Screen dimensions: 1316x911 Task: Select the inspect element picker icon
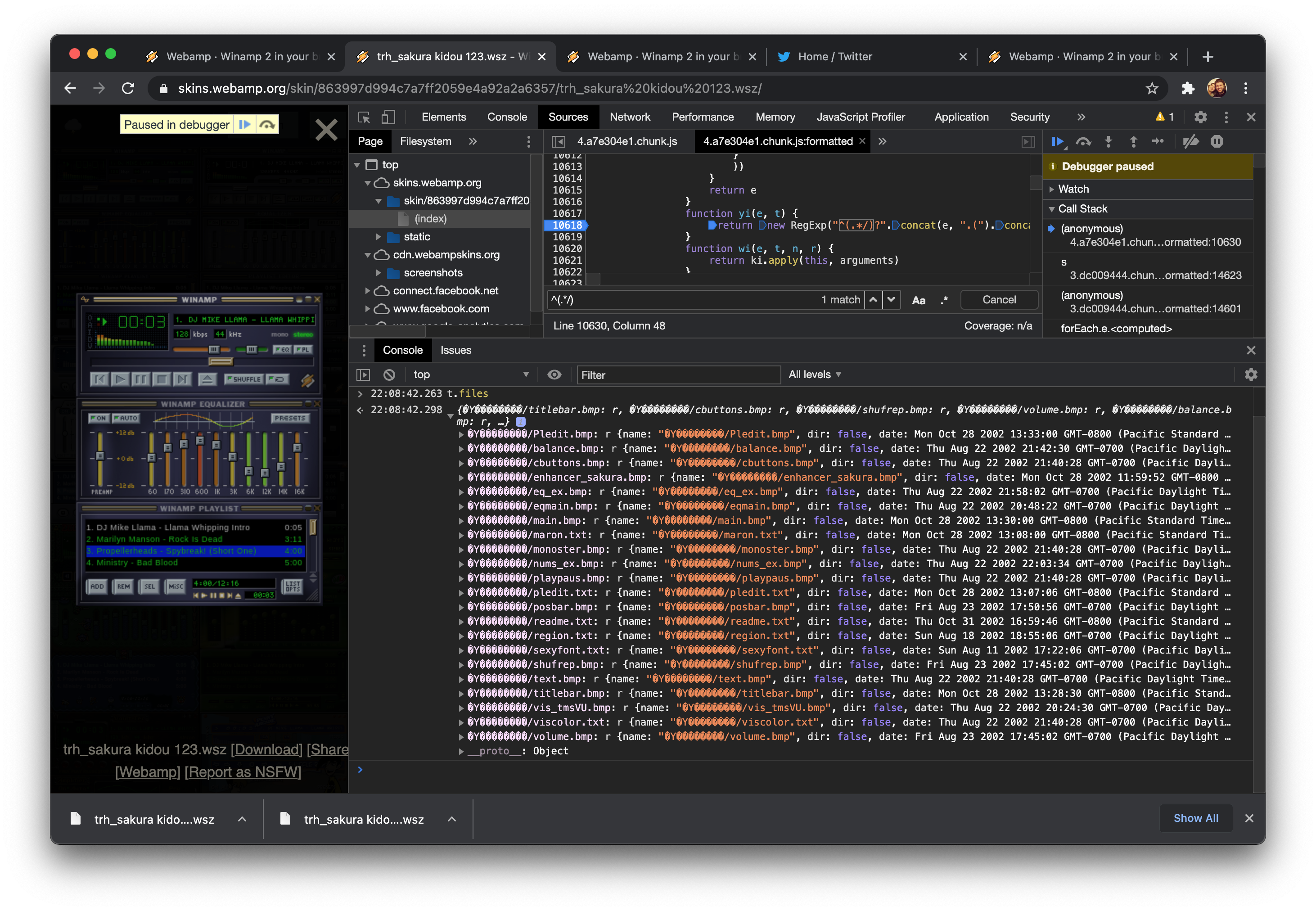[x=364, y=117]
